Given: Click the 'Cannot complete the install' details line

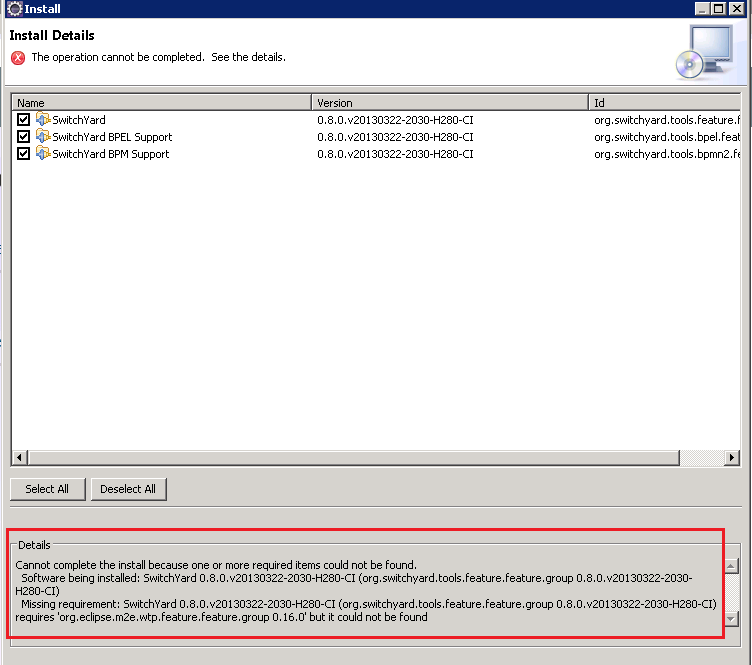Looking at the screenshot, I should tap(216, 565).
